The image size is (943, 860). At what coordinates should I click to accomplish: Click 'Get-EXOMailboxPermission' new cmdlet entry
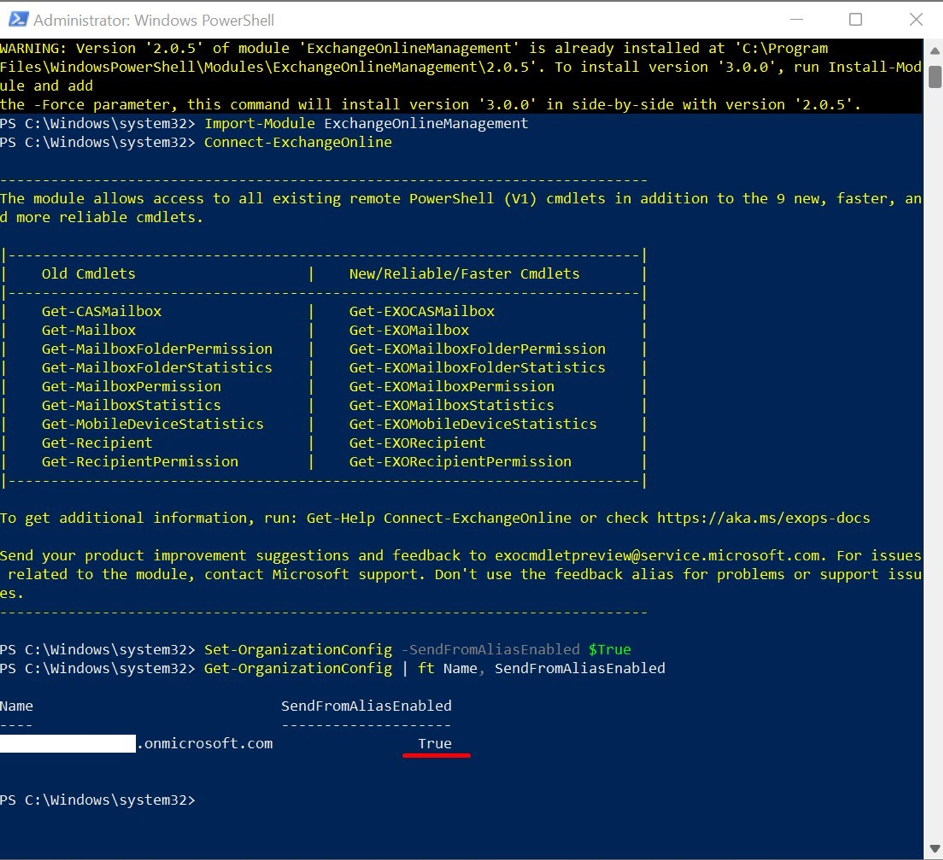click(x=452, y=387)
